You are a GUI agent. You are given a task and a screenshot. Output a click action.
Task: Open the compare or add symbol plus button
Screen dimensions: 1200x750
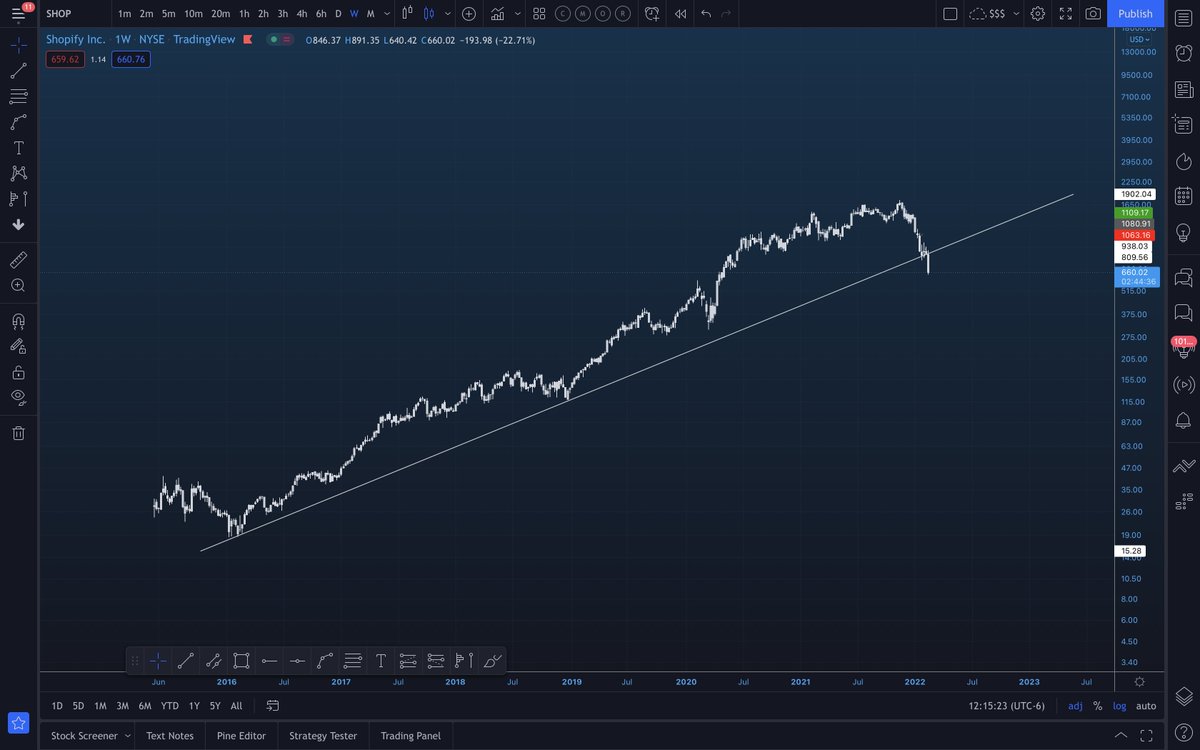(468, 14)
